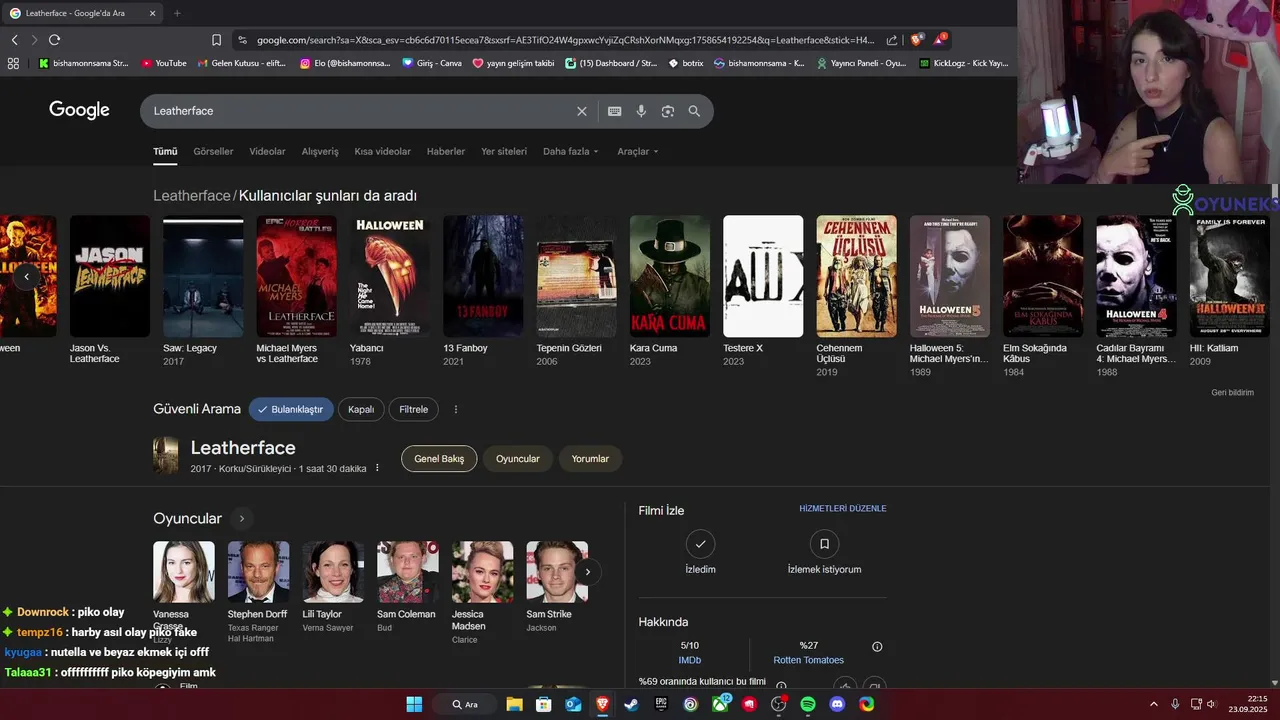1280x720 pixels.
Task: Open the Windows Start menu
Action: tap(414, 704)
